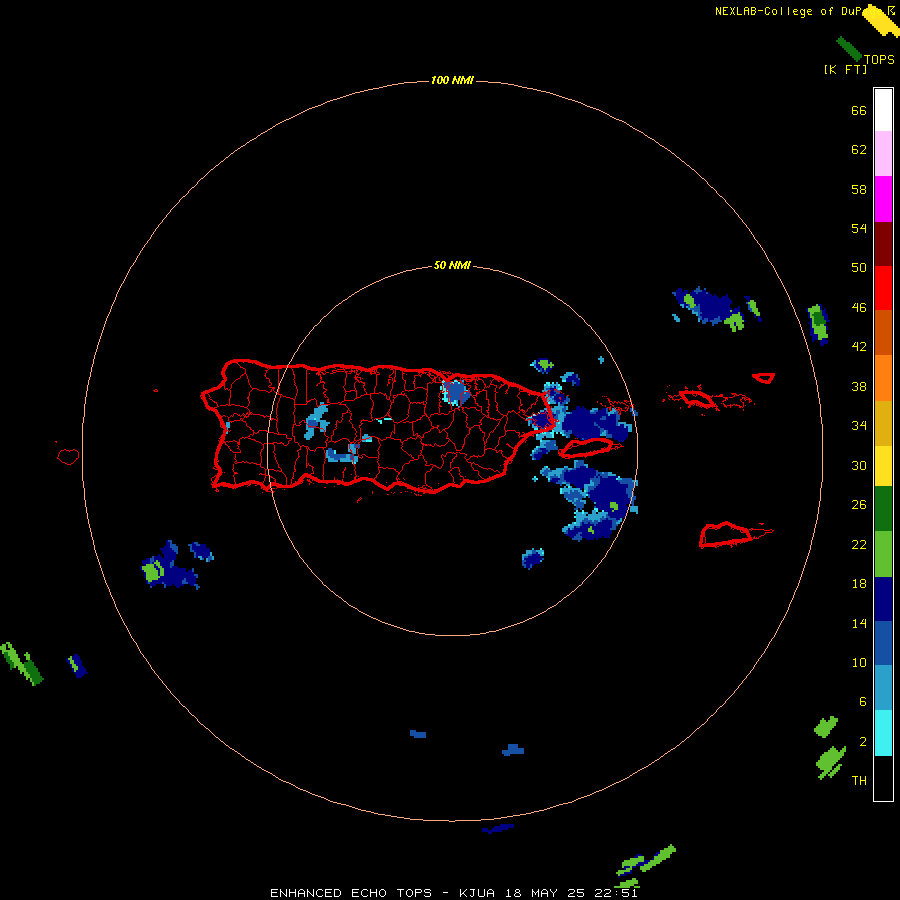Click the gold swatch between 38 and 34

coord(883,423)
